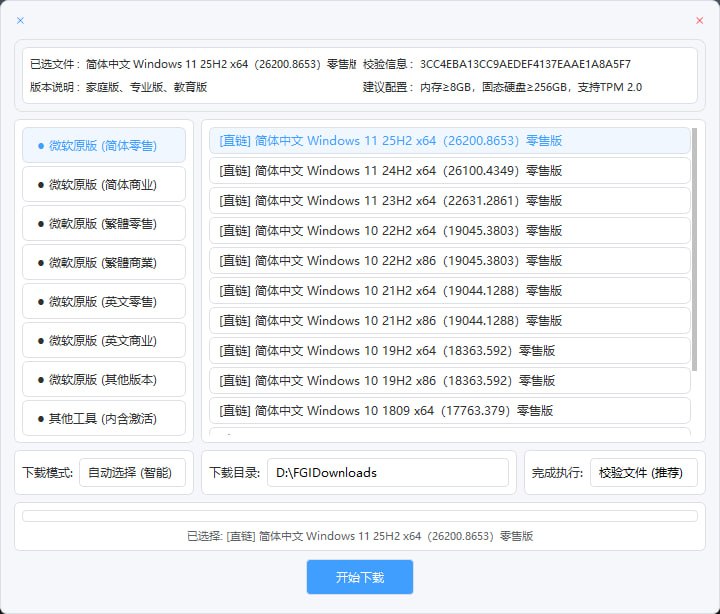Click the blue X icon at top left
This screenshot has height=614, width=720.
click(x=20, y=20)
